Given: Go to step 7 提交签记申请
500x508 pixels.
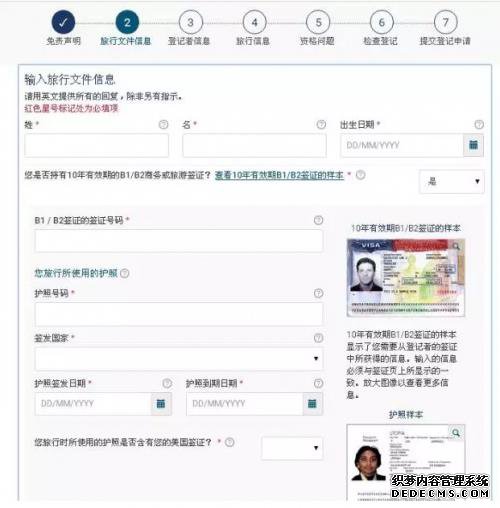Looking at the screenshot, I should (x=445, y=29).
